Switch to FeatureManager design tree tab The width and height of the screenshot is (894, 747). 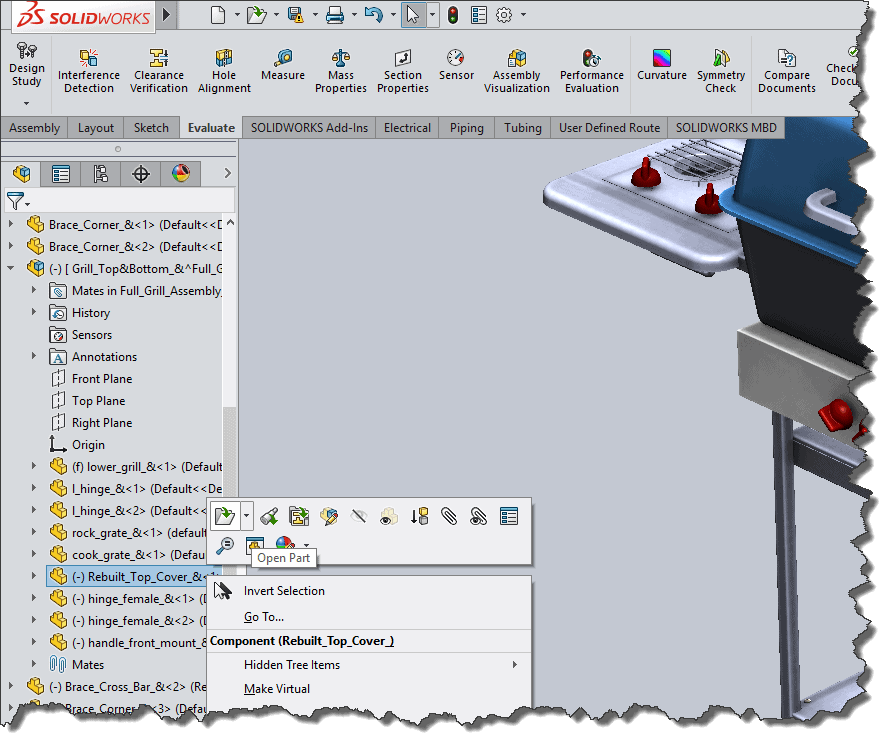22,173
